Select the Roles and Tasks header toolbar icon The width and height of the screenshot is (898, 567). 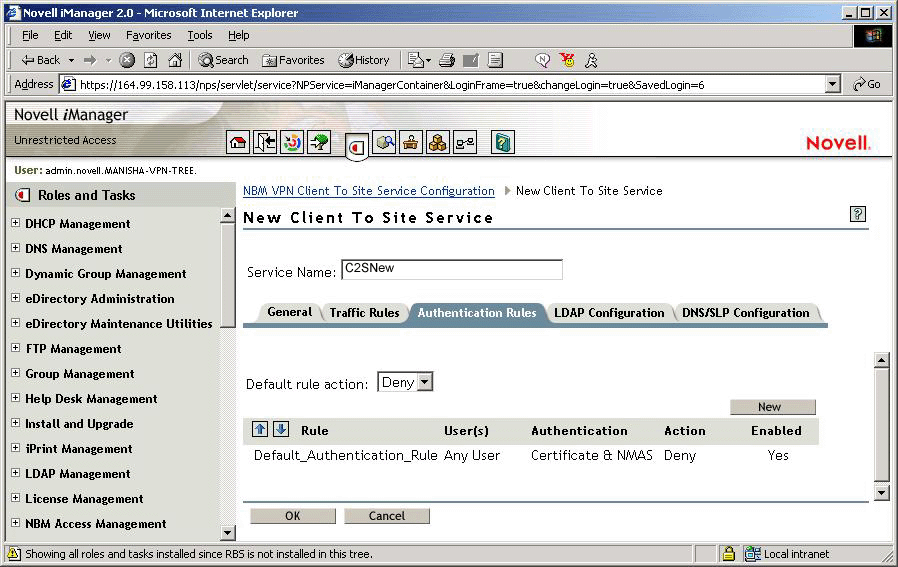click(356, 148)
